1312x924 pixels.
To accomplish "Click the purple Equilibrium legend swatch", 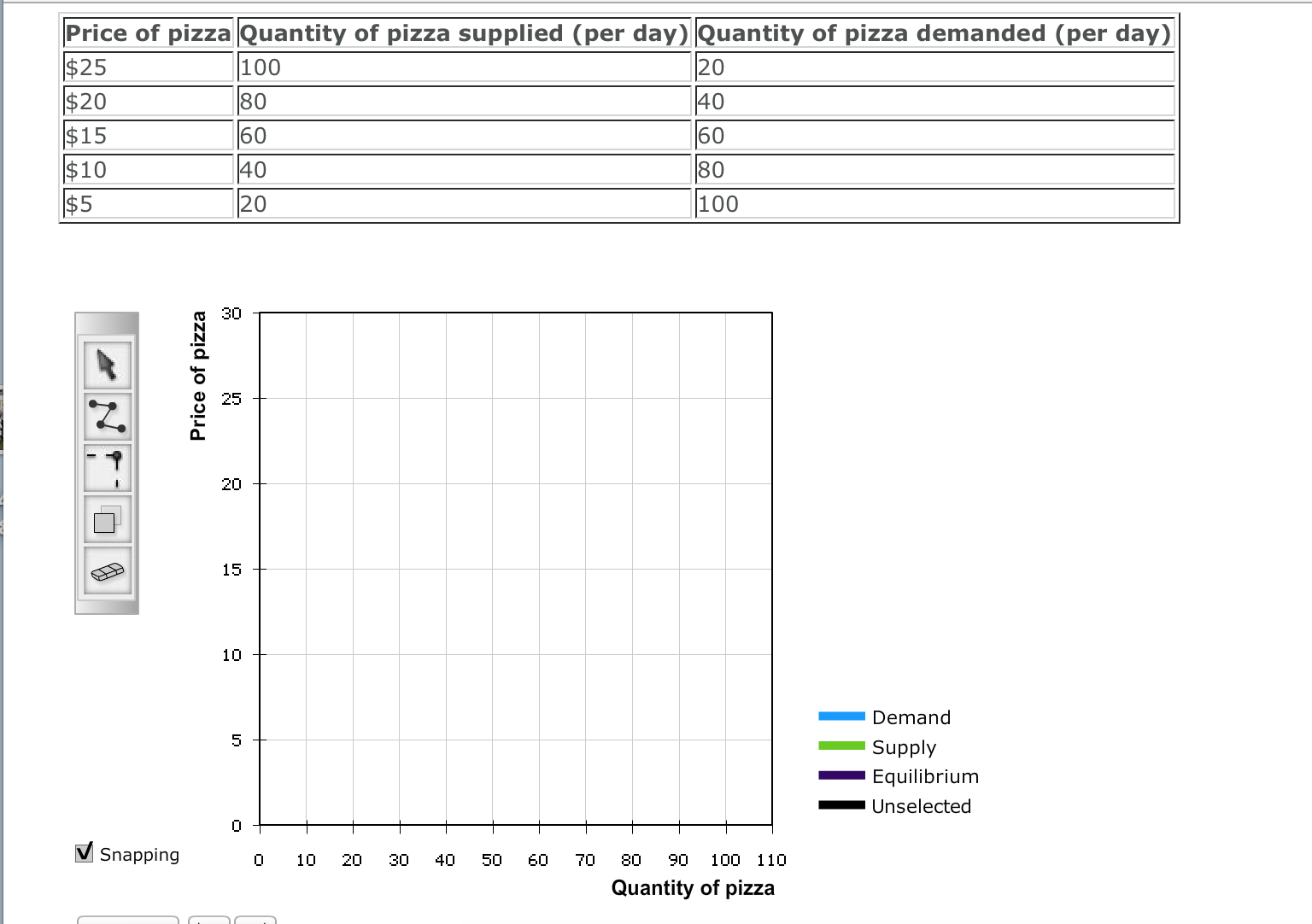I will coord(841,775).
